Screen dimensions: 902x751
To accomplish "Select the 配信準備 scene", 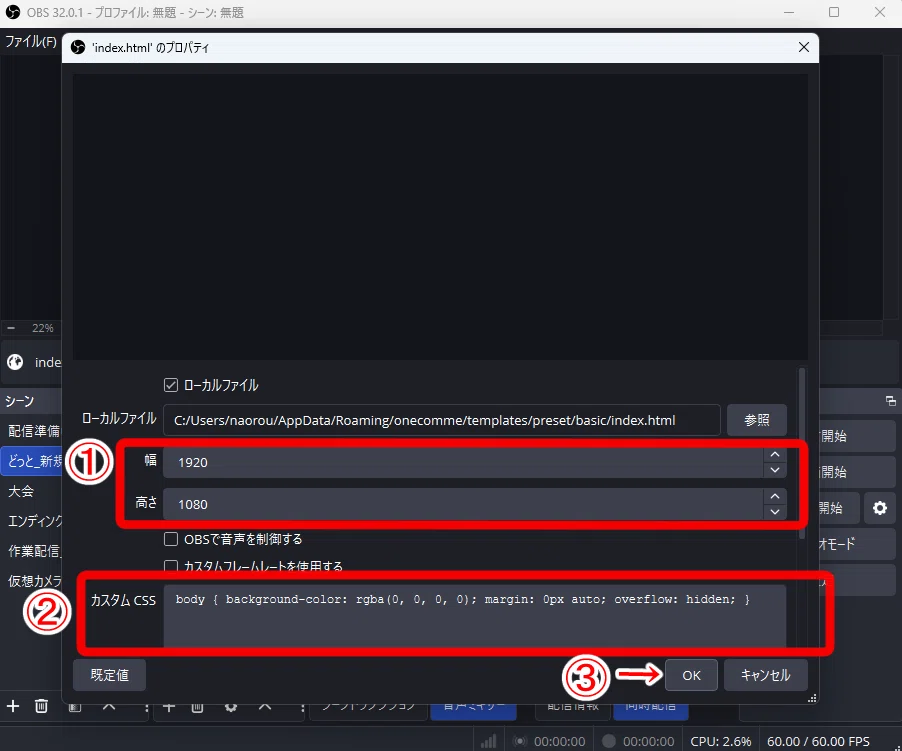I will [x=32, y=431].
